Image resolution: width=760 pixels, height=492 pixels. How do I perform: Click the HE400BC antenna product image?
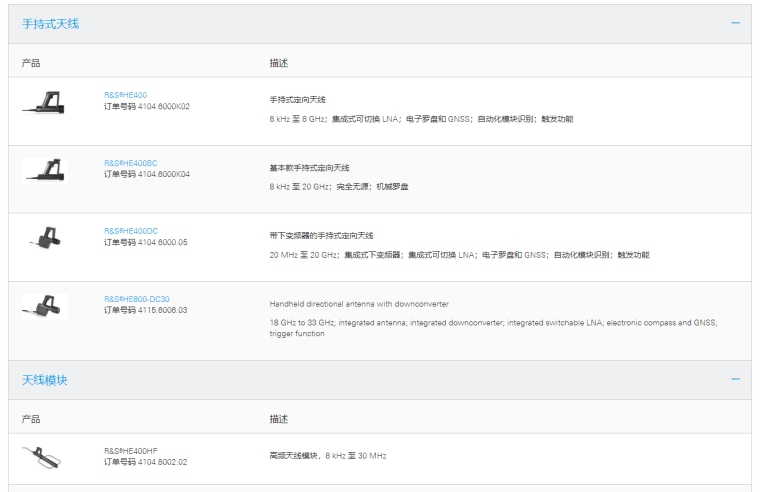tap(42, 169)
